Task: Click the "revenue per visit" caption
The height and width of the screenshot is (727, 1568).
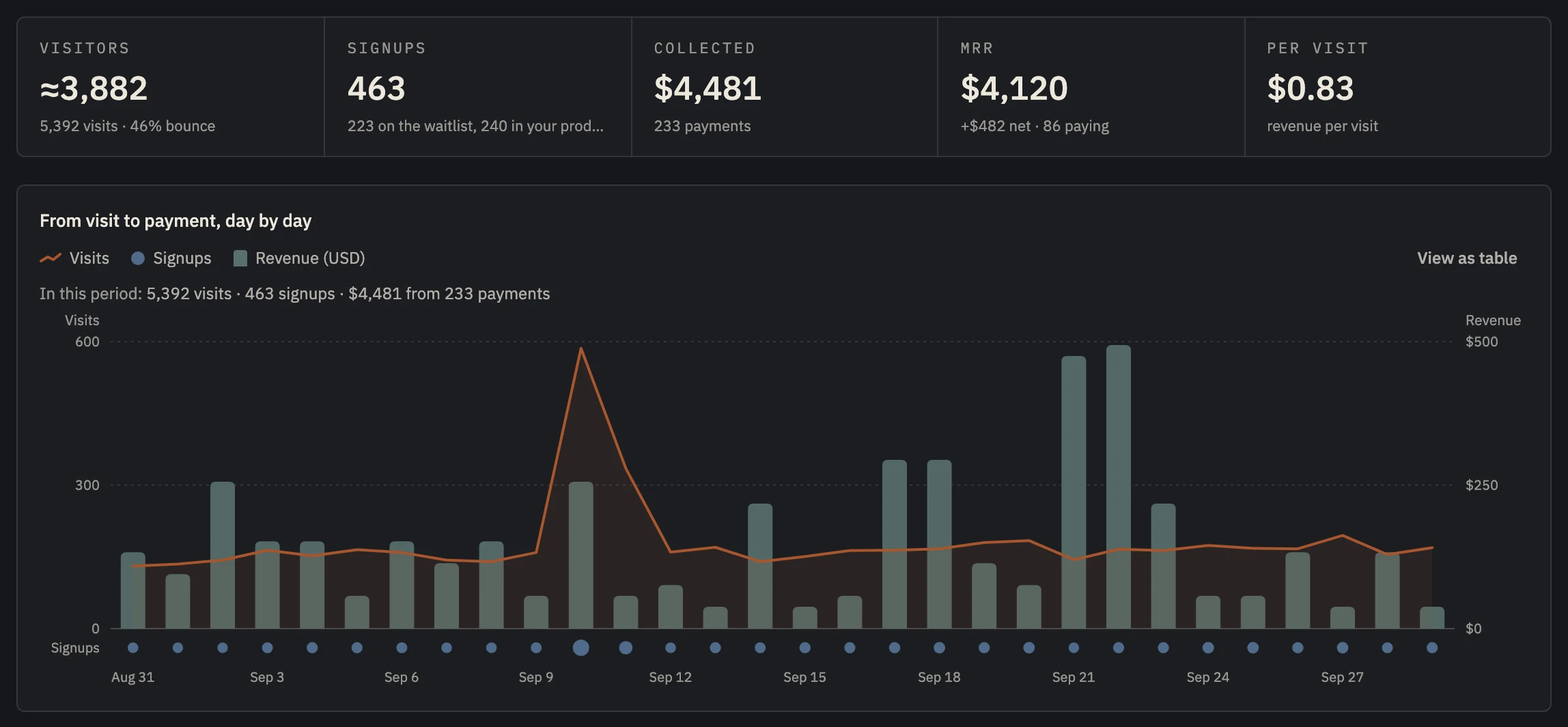Action: coord(1323,126)
